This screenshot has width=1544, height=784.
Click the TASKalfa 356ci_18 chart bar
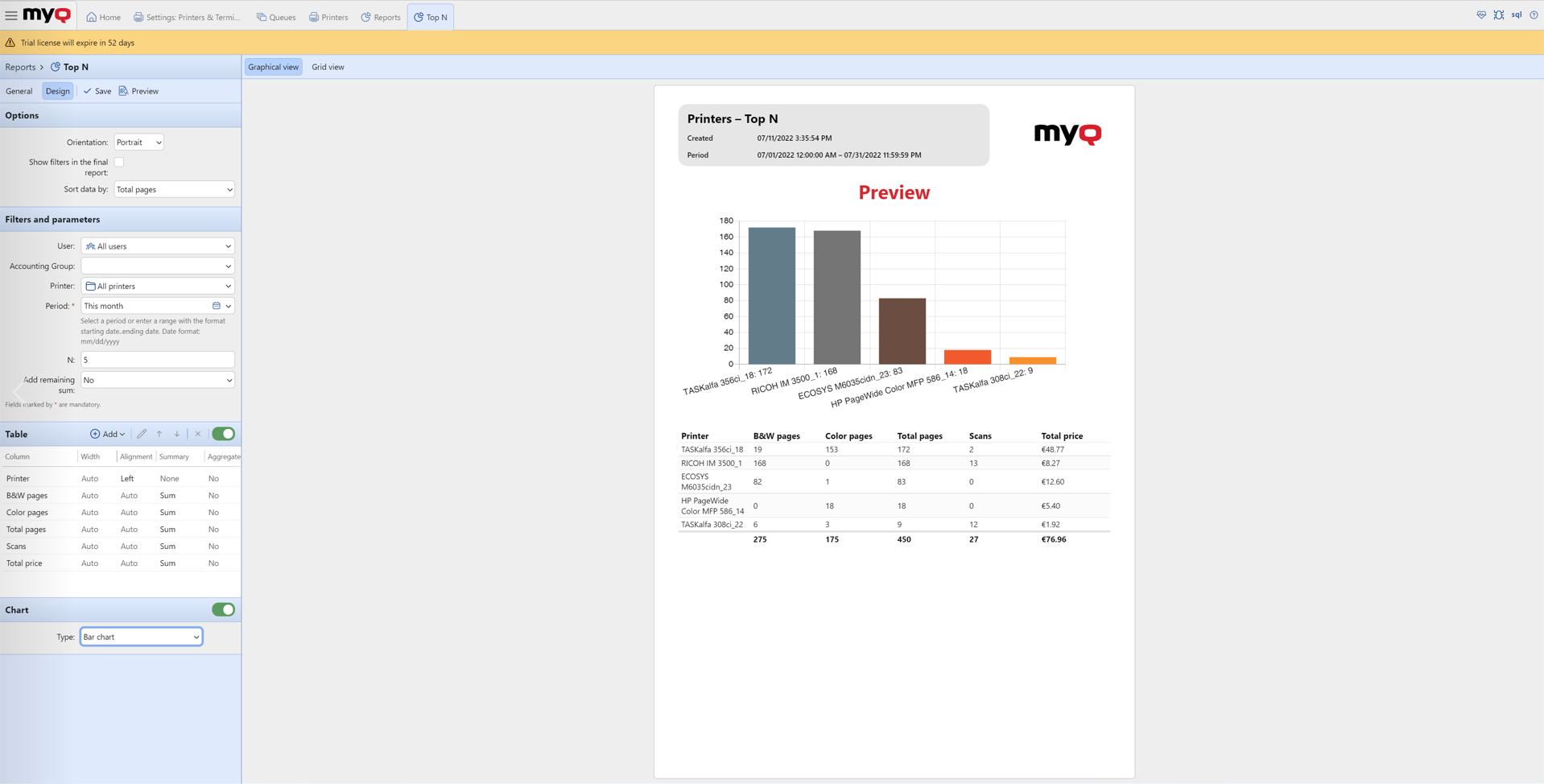click(x=772, y=296)
